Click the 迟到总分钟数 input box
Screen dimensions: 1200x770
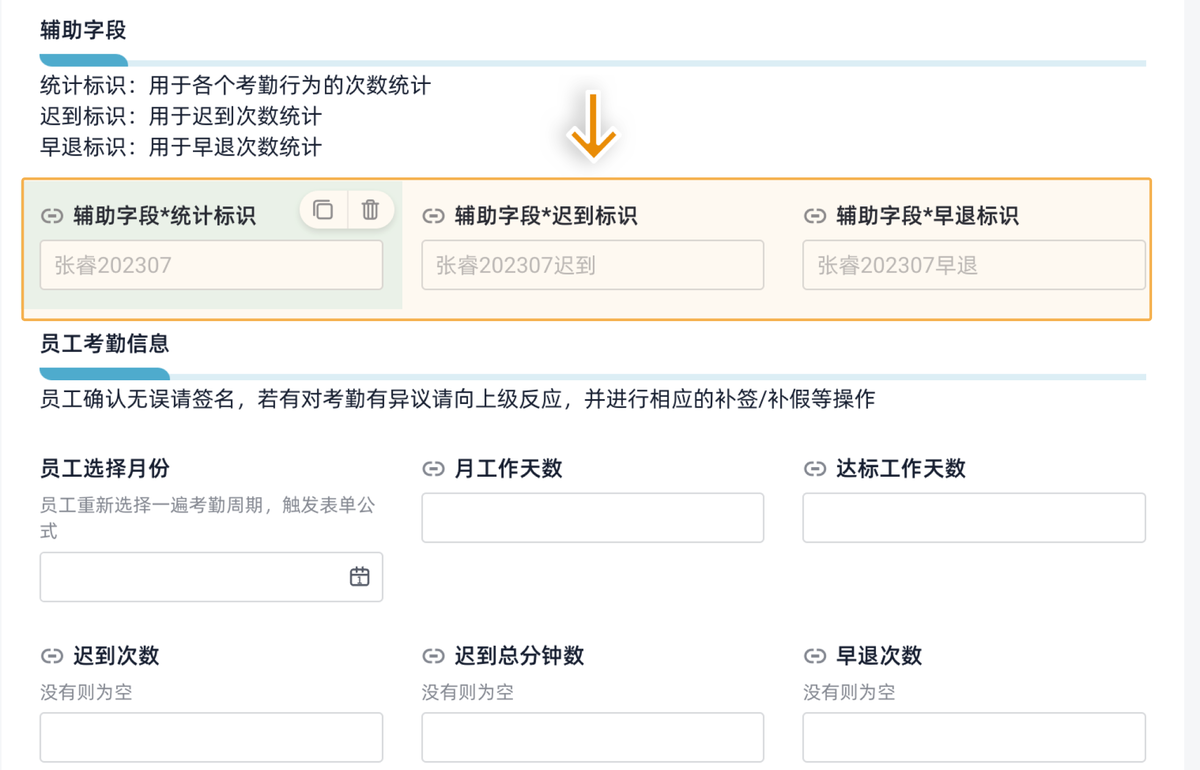[x=592, y=737]
